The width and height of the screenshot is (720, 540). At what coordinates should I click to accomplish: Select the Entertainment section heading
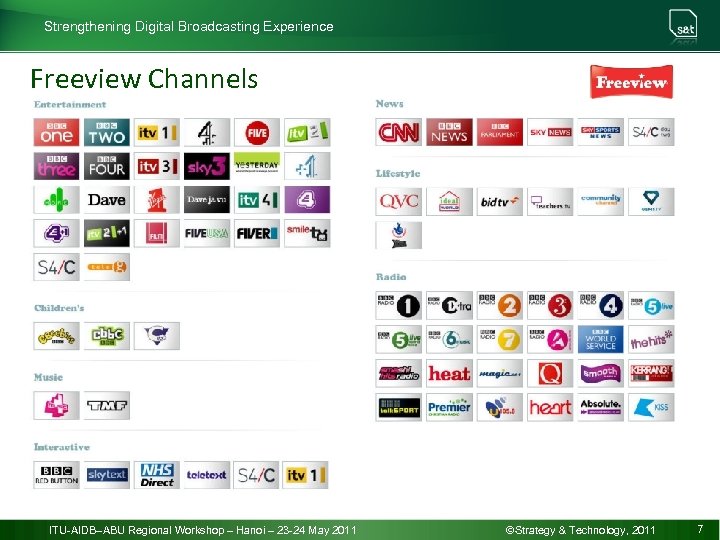click(70, 104)
